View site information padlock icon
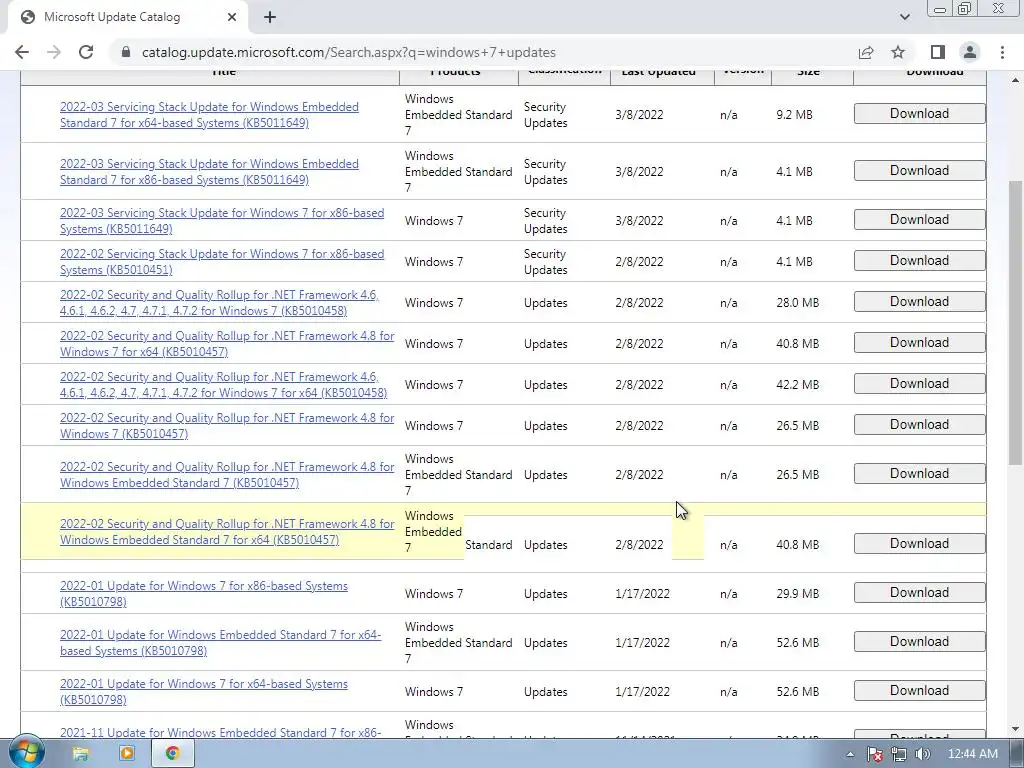This screenshot has width=1024, height=768. (126, 52)
